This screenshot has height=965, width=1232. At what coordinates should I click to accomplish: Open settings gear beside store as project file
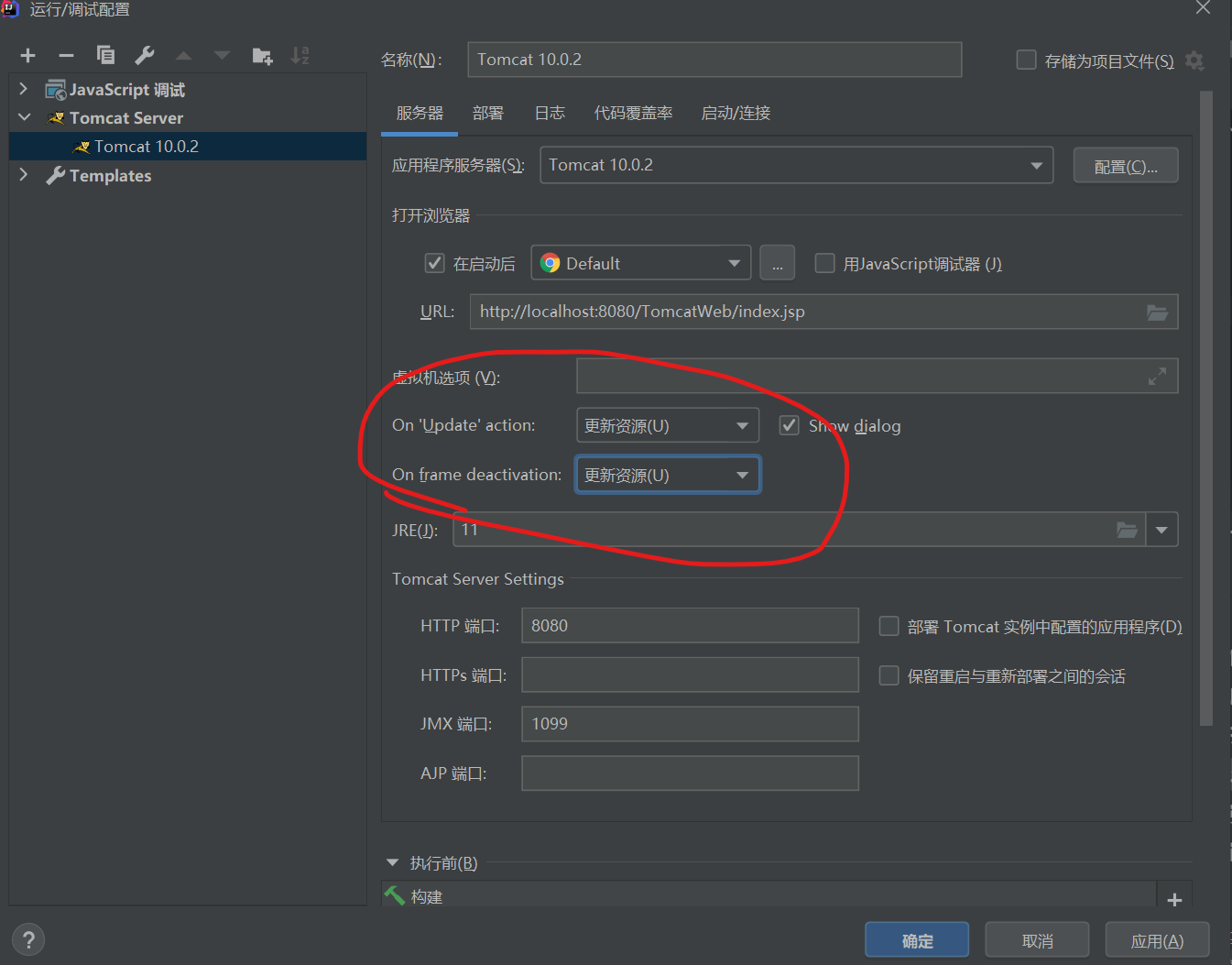[x=1194, y=60]
